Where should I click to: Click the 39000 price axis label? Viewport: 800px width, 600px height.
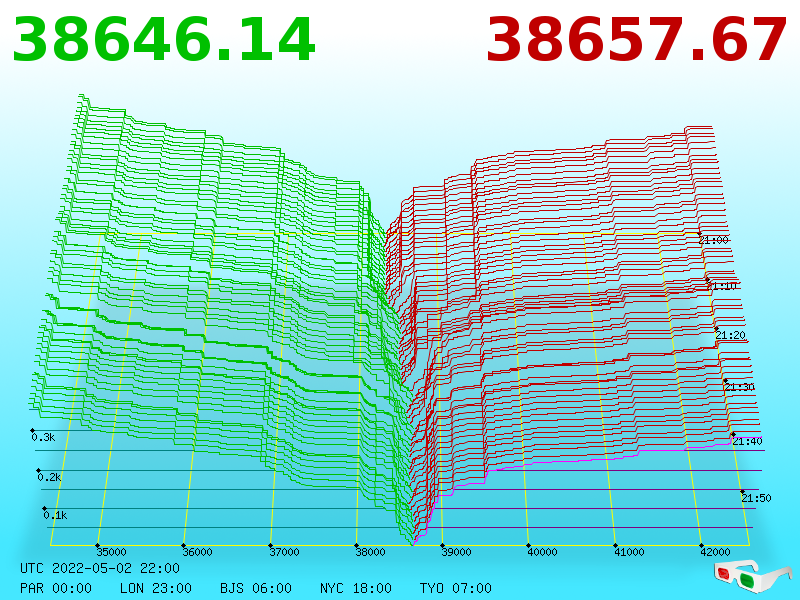point(456,552)
